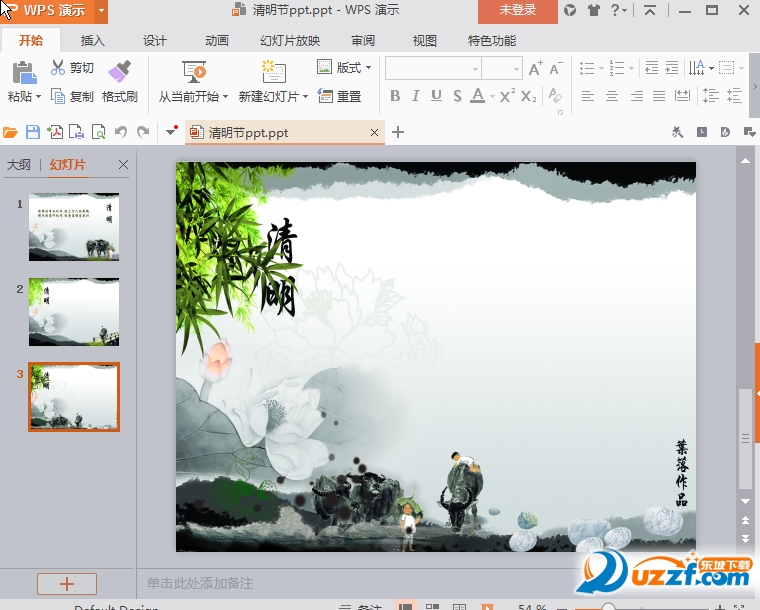Viewport: 760px width, 610px height.
Task: Save with the floppy disk icon
Action: 32,132
